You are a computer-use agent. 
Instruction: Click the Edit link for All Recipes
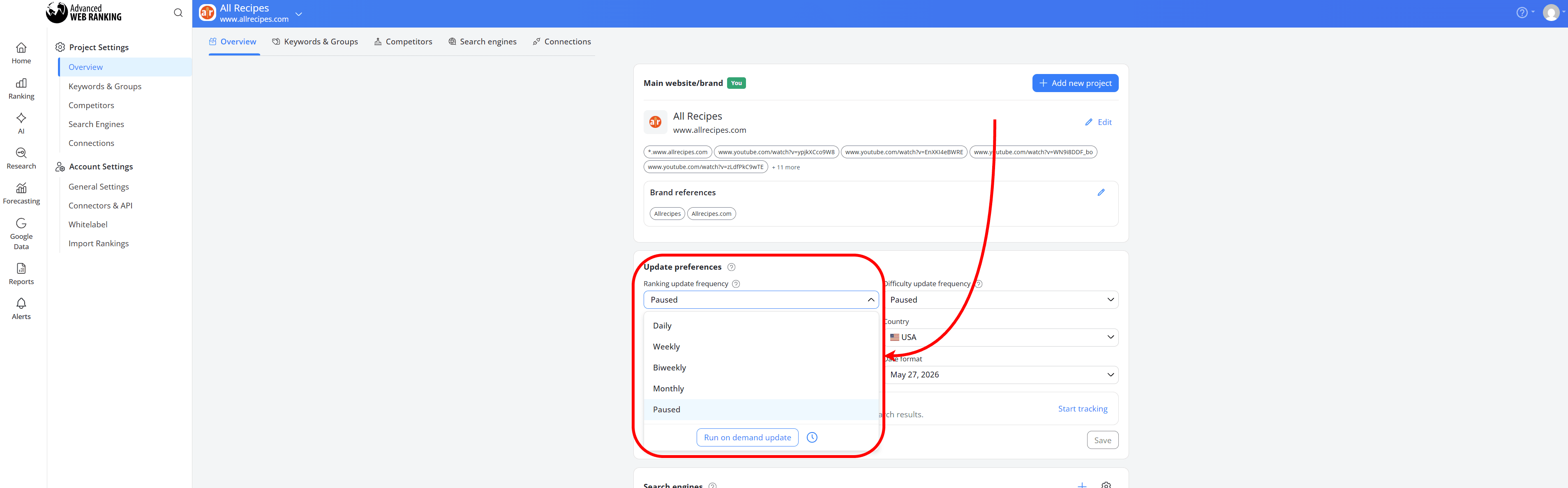point(1098,123)
